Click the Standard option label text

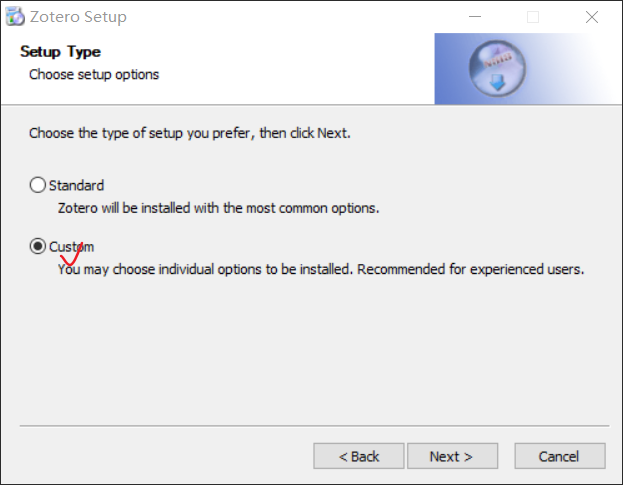tap(76, 185)
